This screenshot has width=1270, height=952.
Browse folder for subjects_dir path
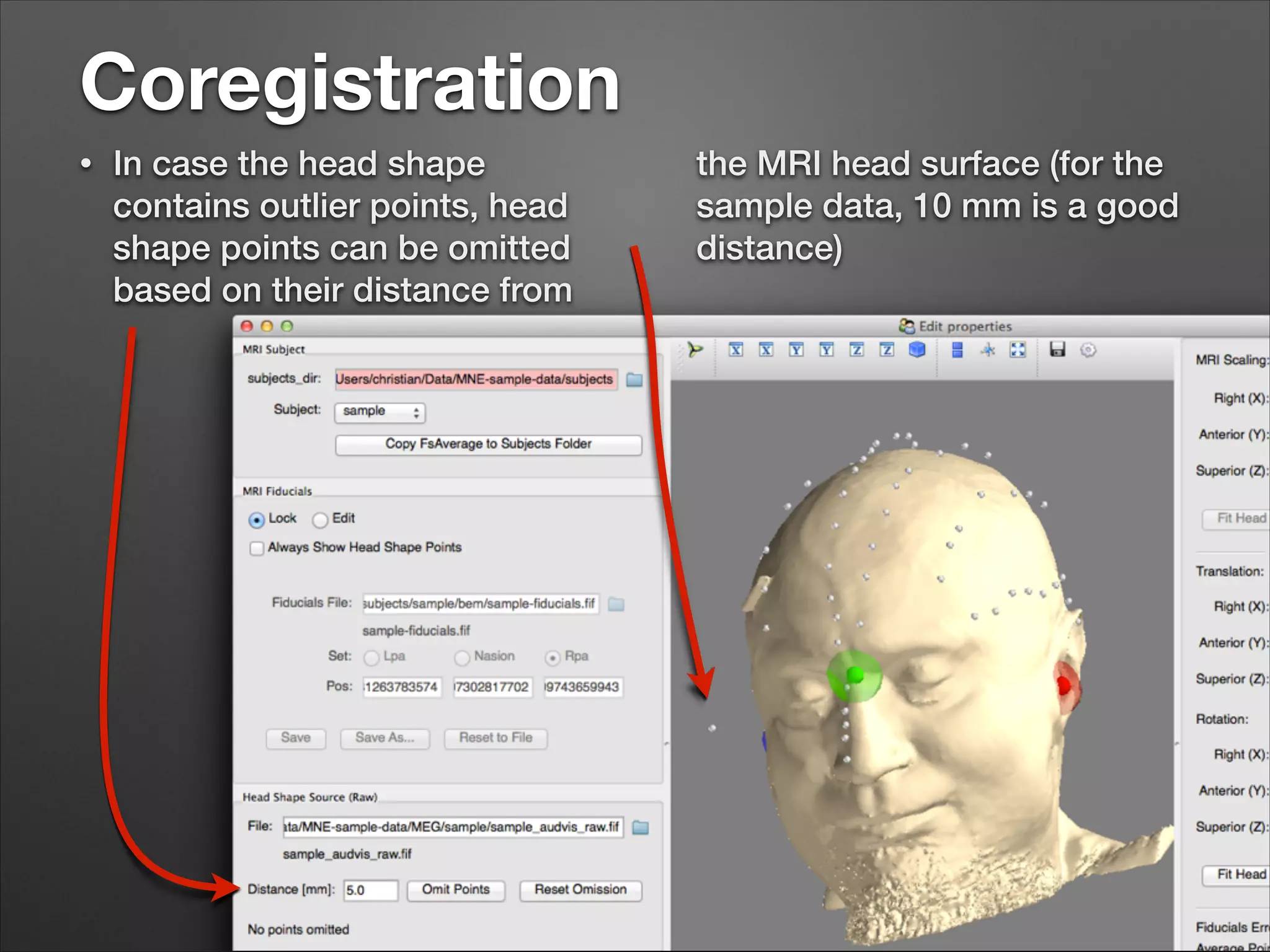pos(634,379)
